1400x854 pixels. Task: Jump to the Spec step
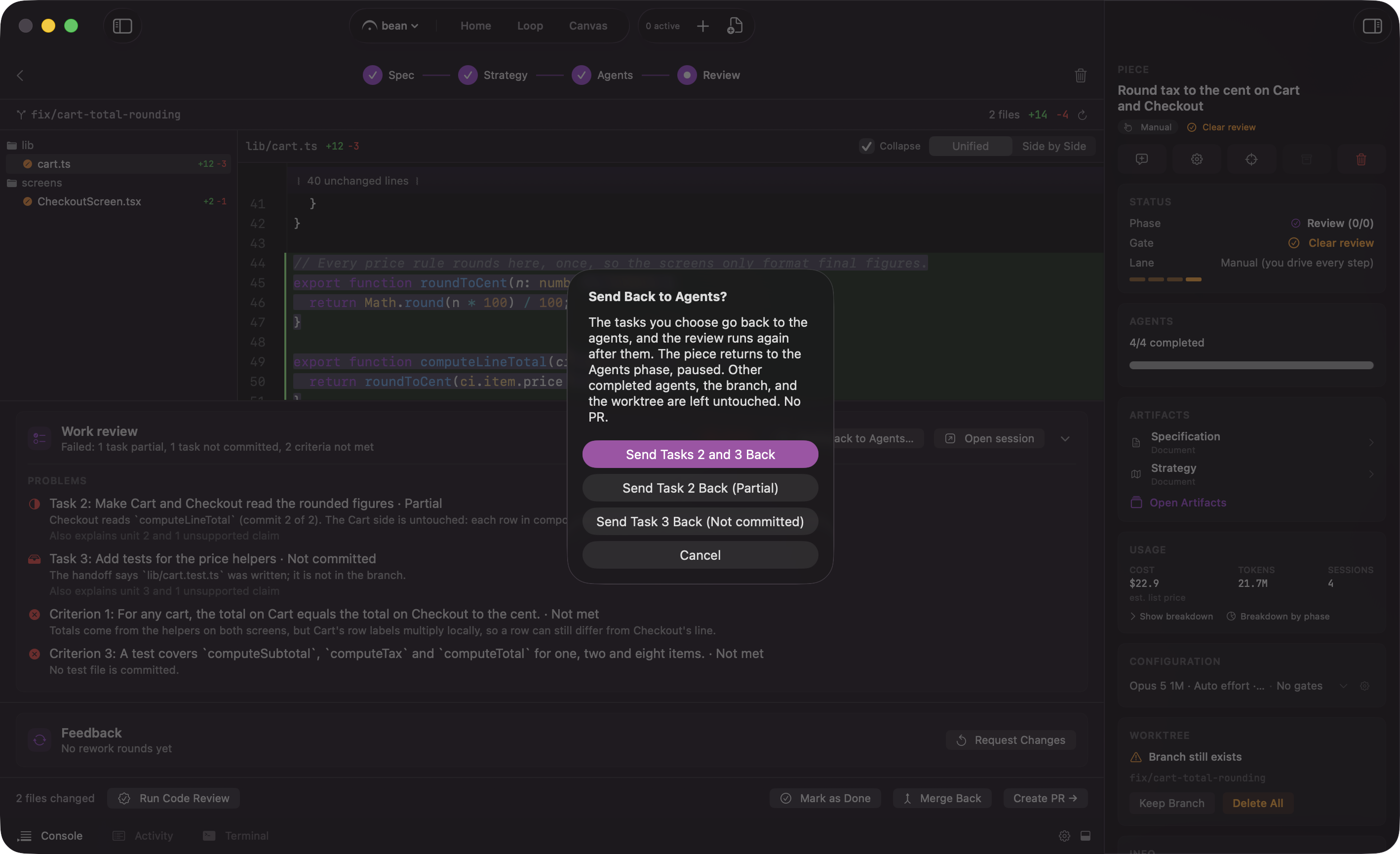point(389,75)
